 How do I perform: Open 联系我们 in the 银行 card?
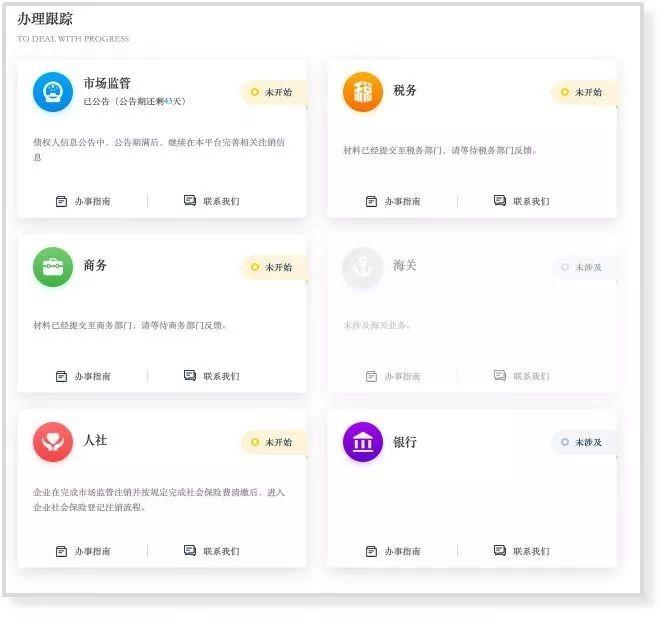(522, 551)
